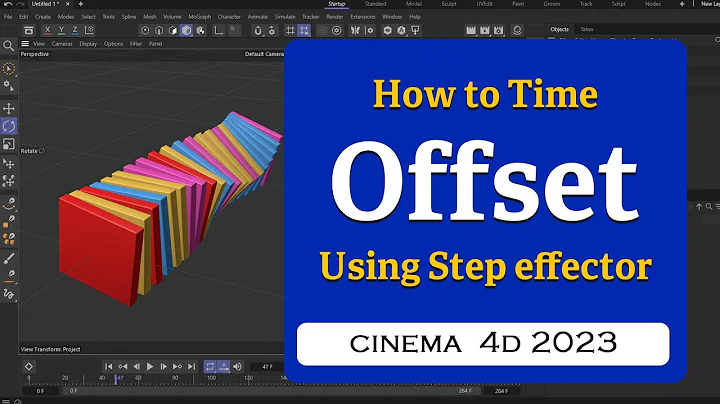The image size is (720, 404).
Task: Open snap settings icon beside magnet
Action: pos(272,30)
